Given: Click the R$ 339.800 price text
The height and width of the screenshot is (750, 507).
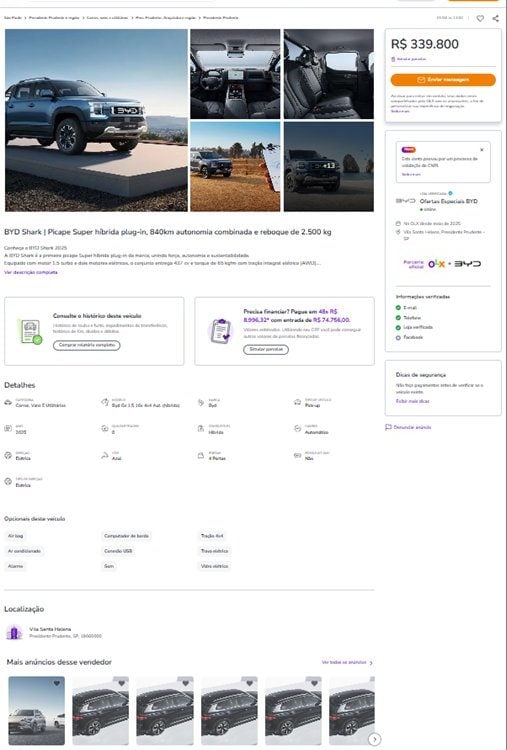Looking at the screenshot, I should click(x=425, y=44).
